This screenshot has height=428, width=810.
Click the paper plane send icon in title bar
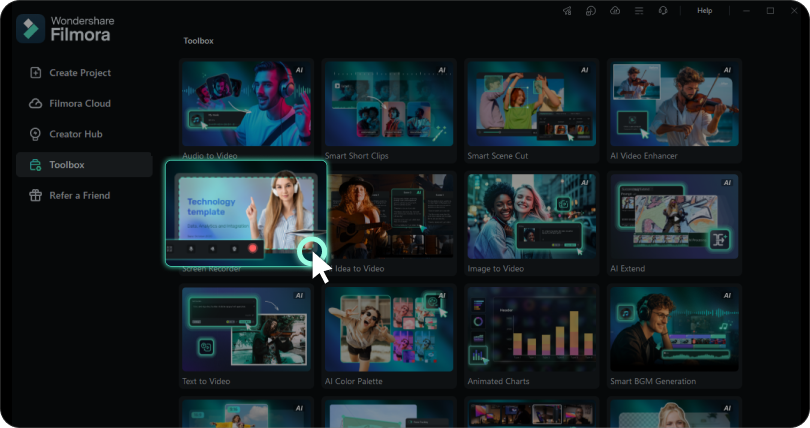(567, 11)
